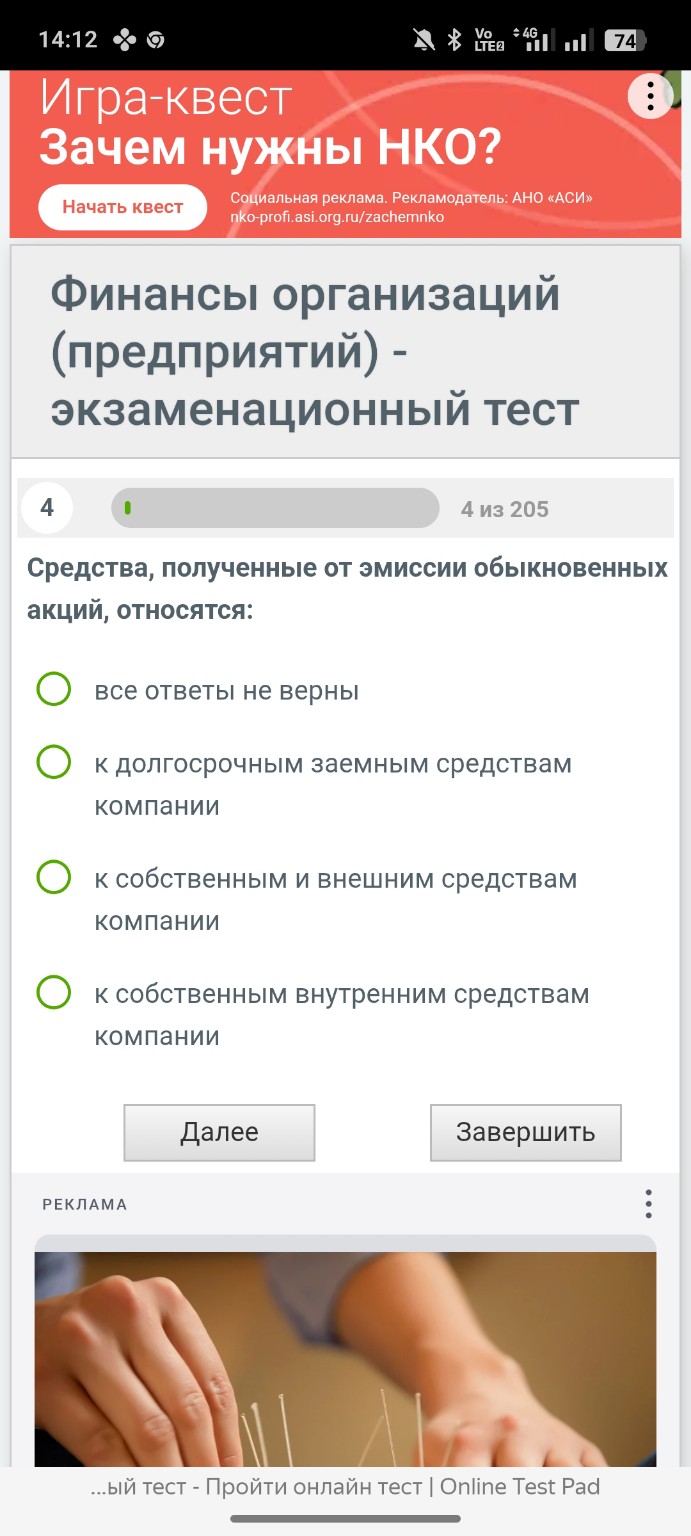Tap the test progress bar showing 4 из 205
Screen dimensions: 691x1536
tap(275, 509)
